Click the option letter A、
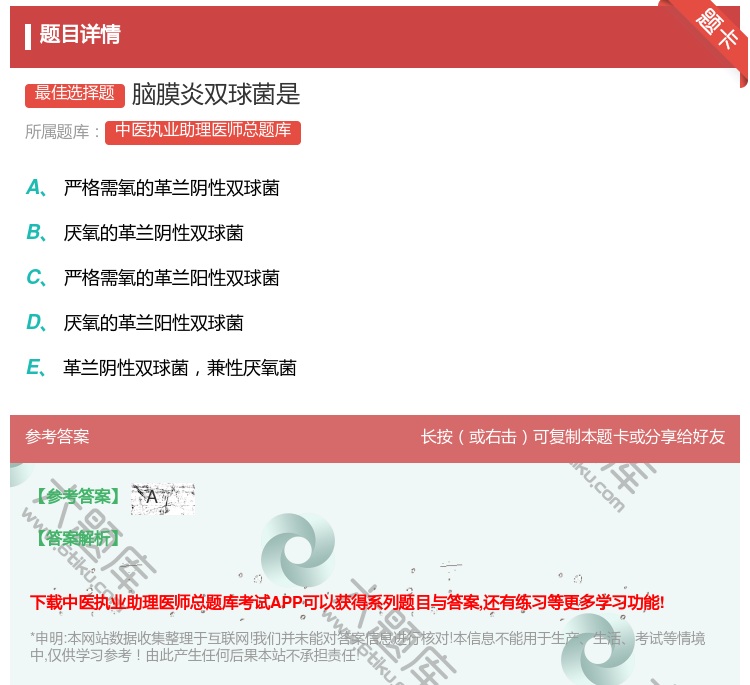Screen dimensions: 750x685 [37, 188]
